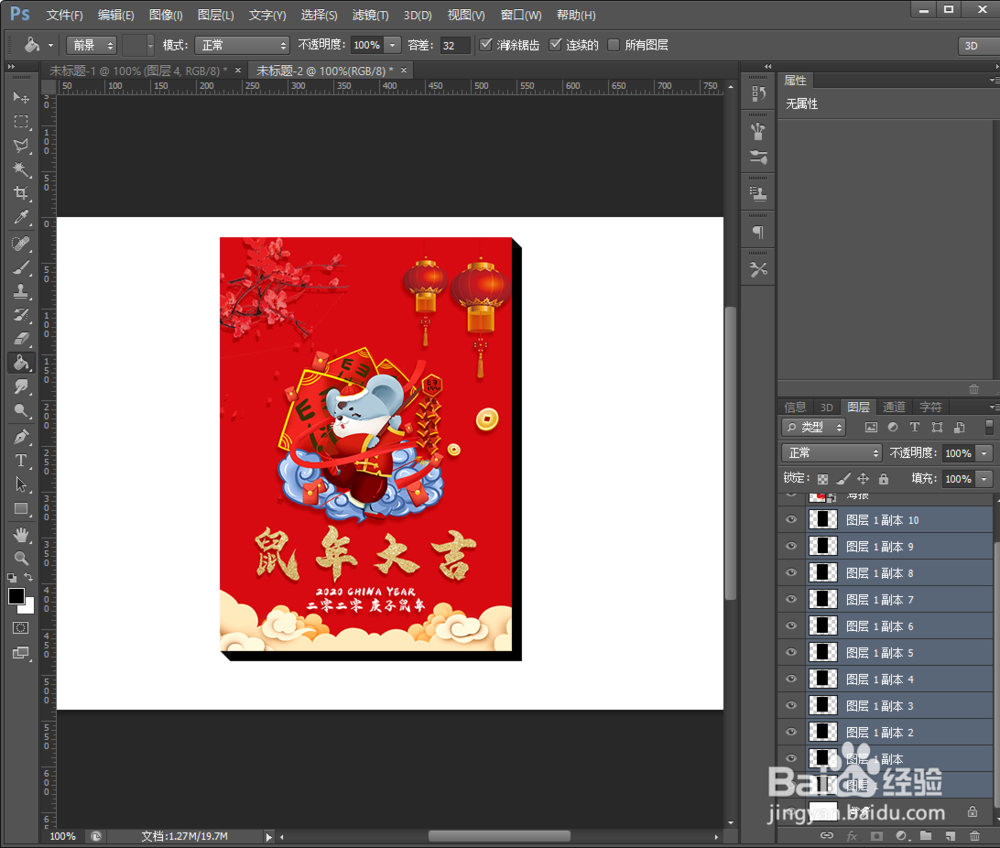Viewport: 1000px width, 848px height.
Task: Hide layer 图层 1 副本 3
Action: (791, 706)
